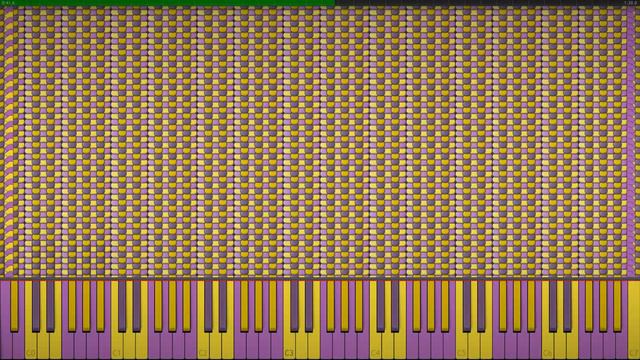Tap the C-sharp black key beside C3
The width and height of the screenshot is (640, 360).
pos(294,306)
